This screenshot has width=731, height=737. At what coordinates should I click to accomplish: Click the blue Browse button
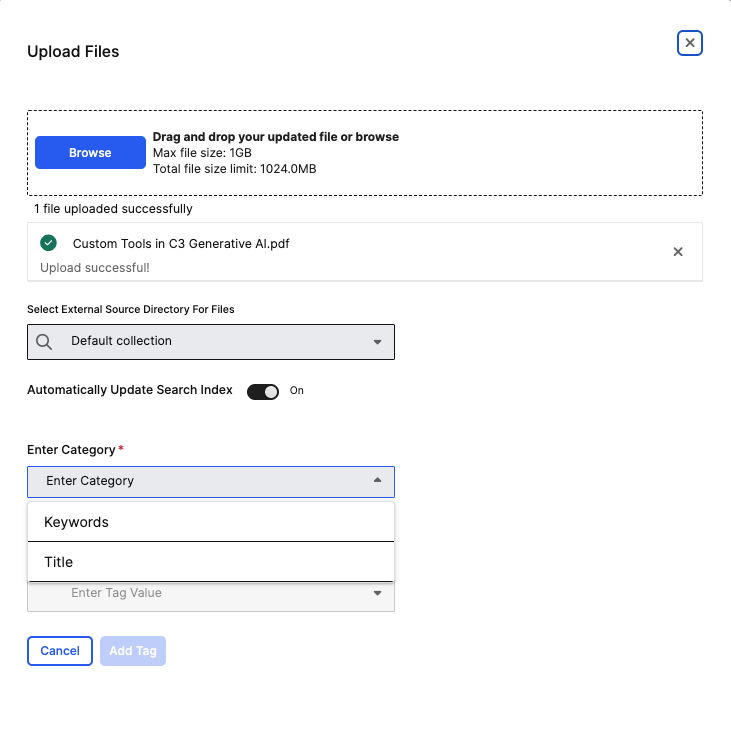point(90,153)
